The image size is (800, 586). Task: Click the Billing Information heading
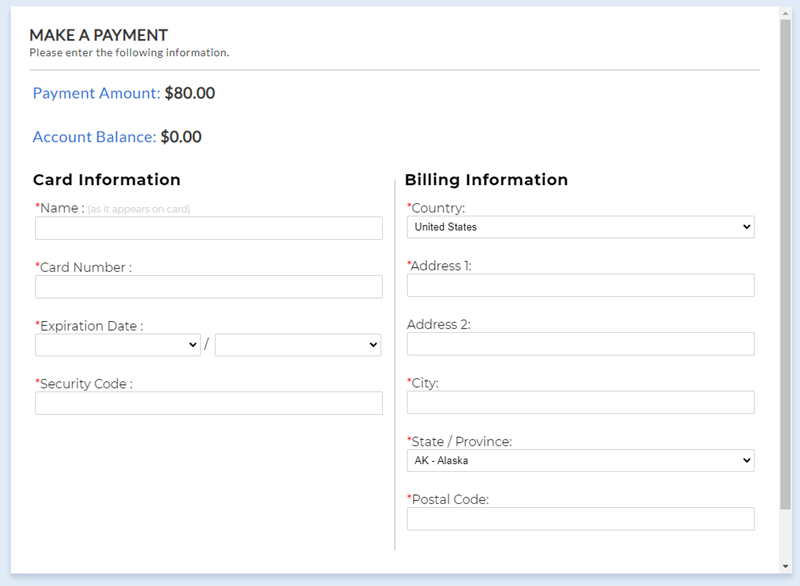click(x=486, y=180)
